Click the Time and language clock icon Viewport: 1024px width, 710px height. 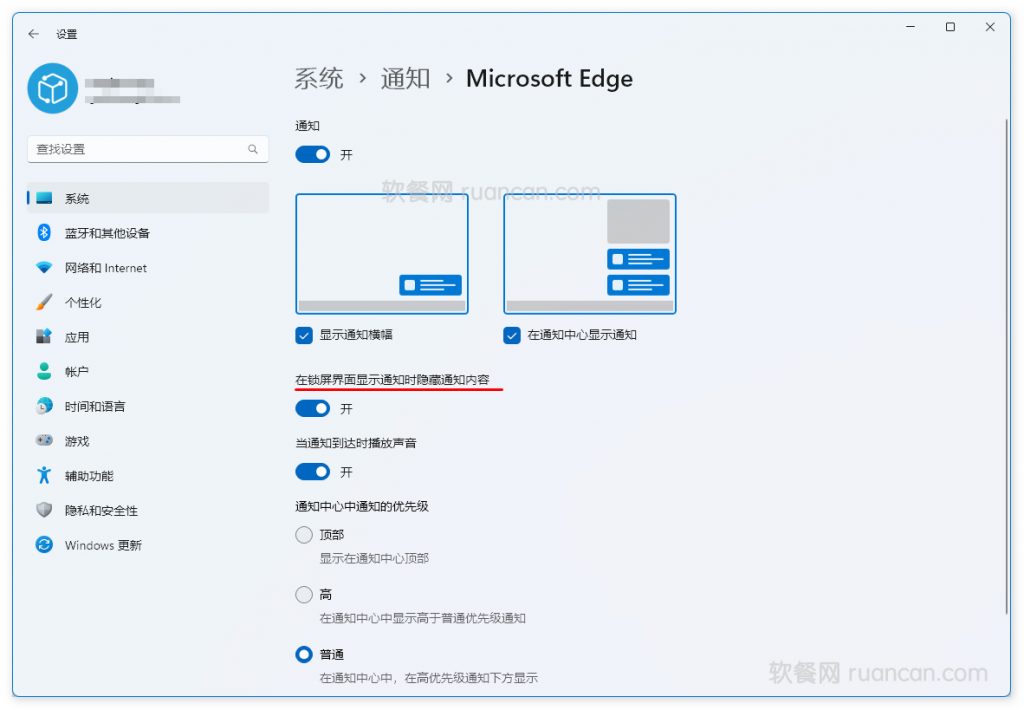point(44,406)
